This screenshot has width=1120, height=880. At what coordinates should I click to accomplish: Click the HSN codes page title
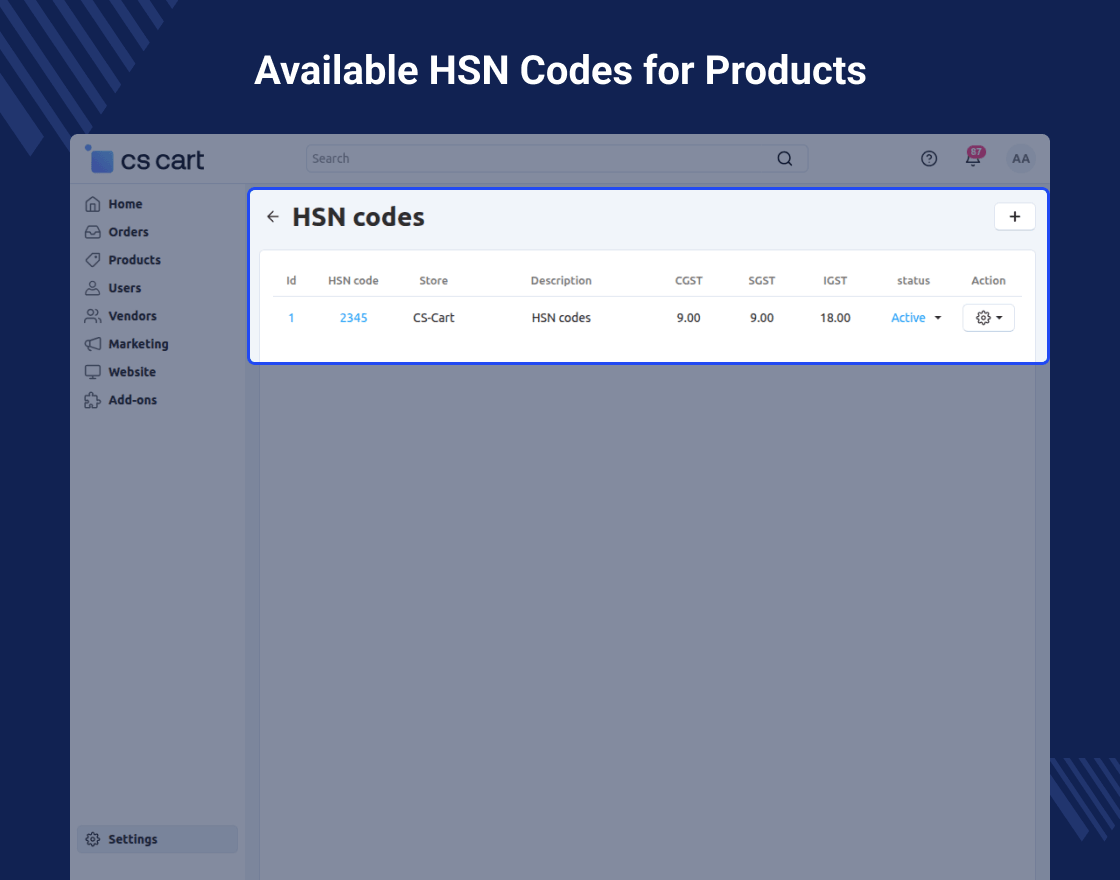tap(359, 216)
